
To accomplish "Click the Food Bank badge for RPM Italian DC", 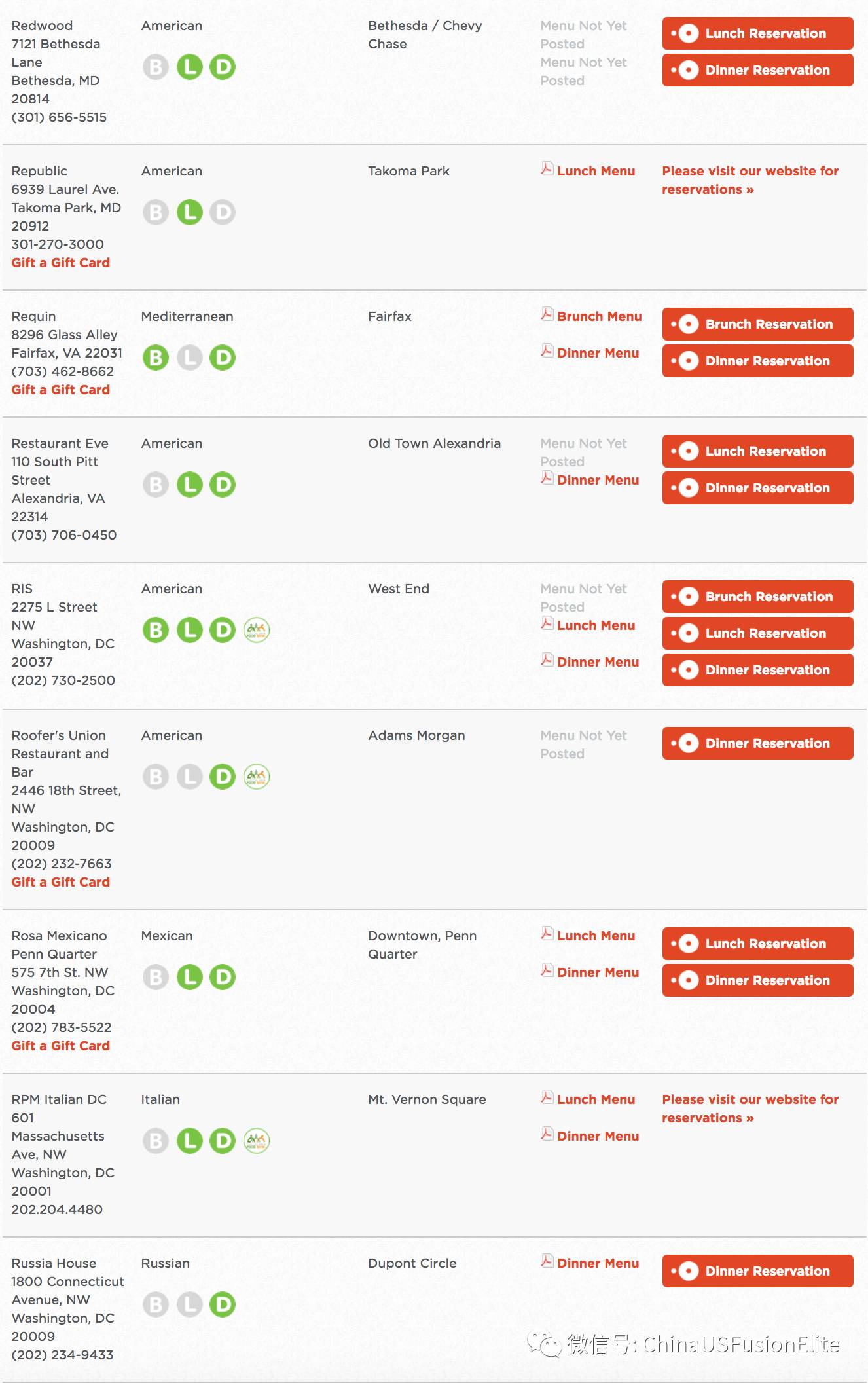I will click(x=257, y=1141).
